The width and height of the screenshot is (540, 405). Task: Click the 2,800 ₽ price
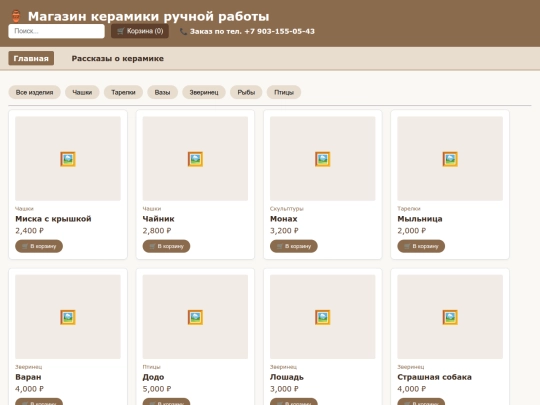157,231
